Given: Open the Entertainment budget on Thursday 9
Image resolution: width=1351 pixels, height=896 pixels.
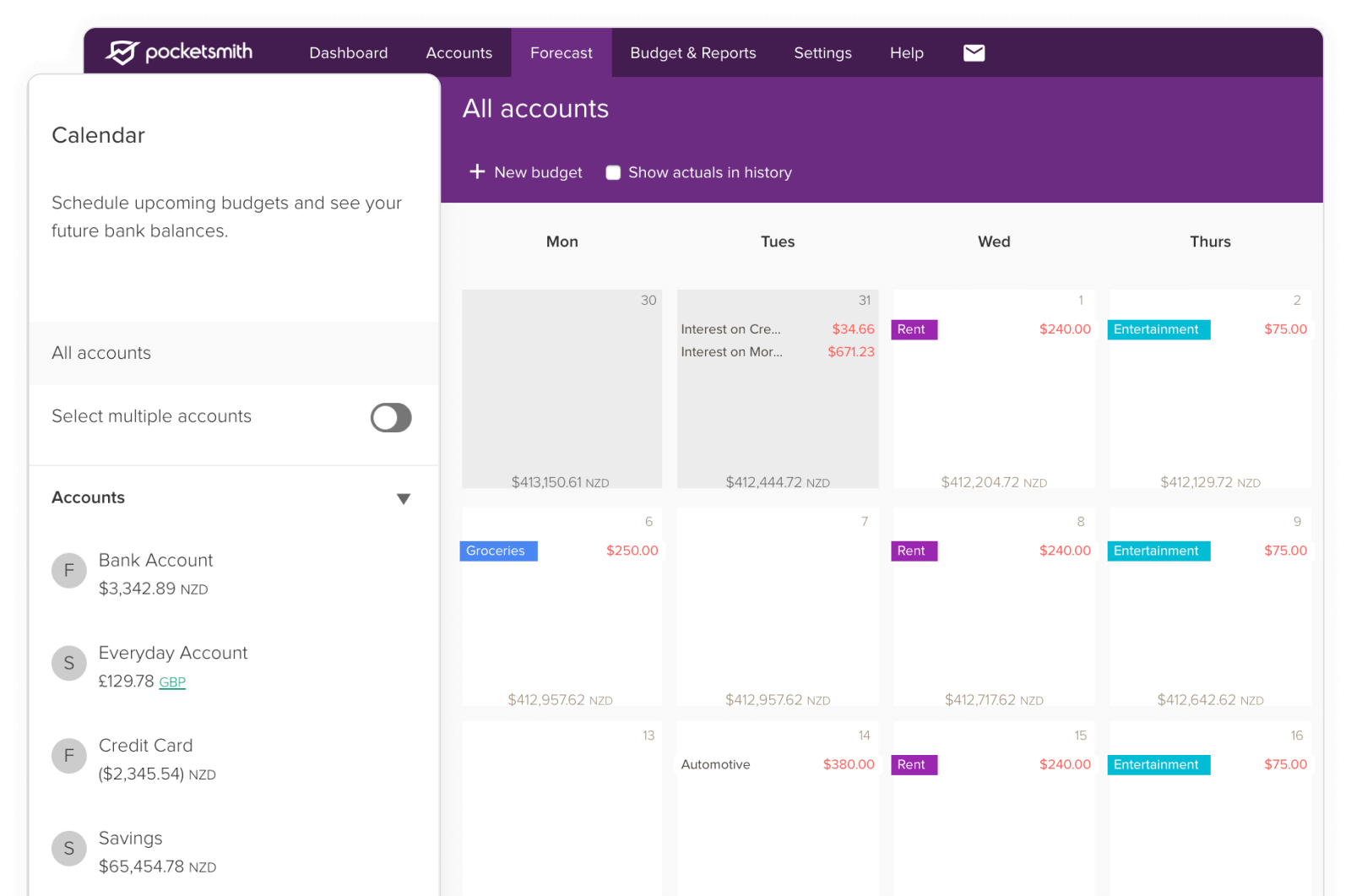Looking at the screenshot, I should (x=1158, y=551).
